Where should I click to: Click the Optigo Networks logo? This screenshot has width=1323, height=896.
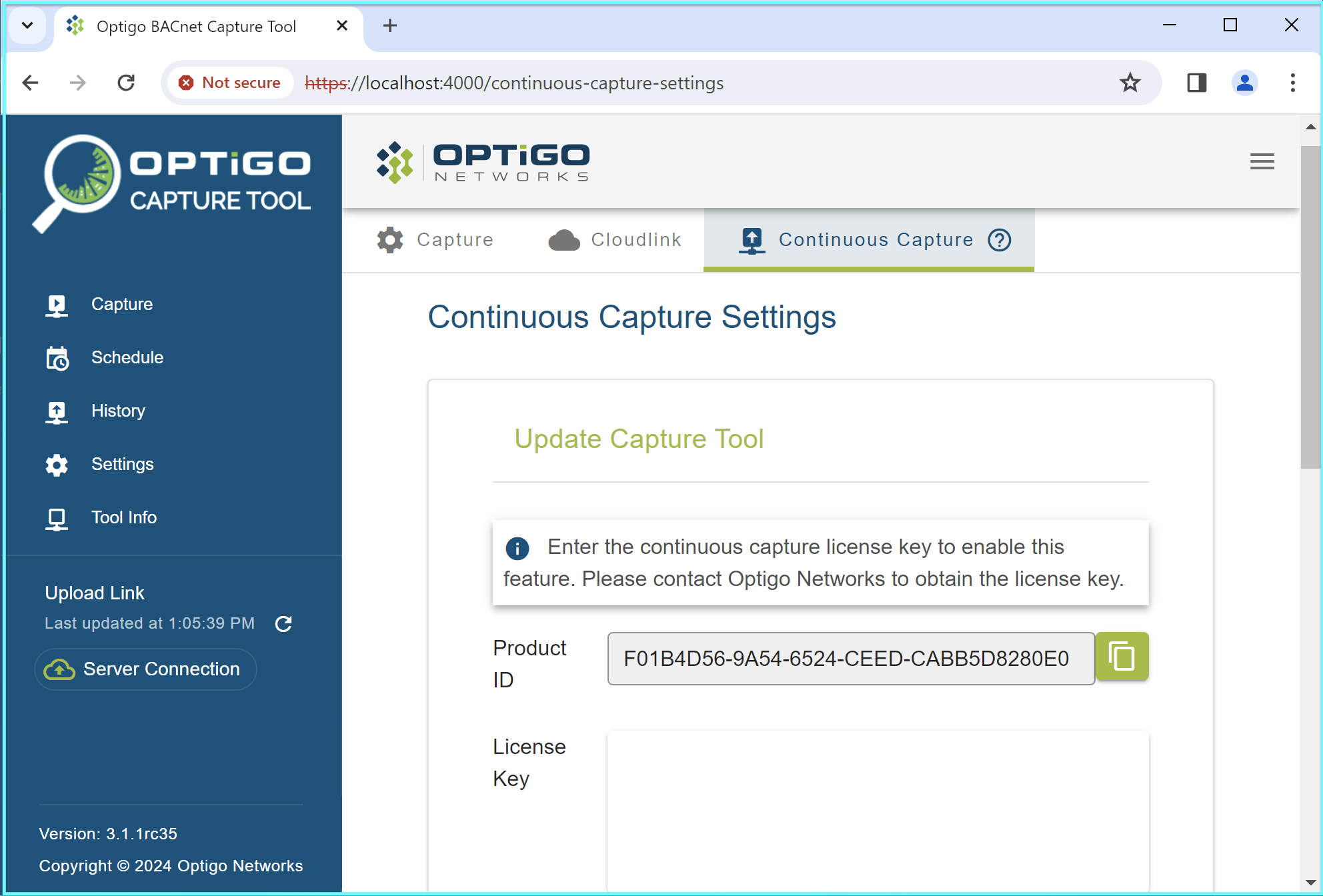(x=483, y=162)
